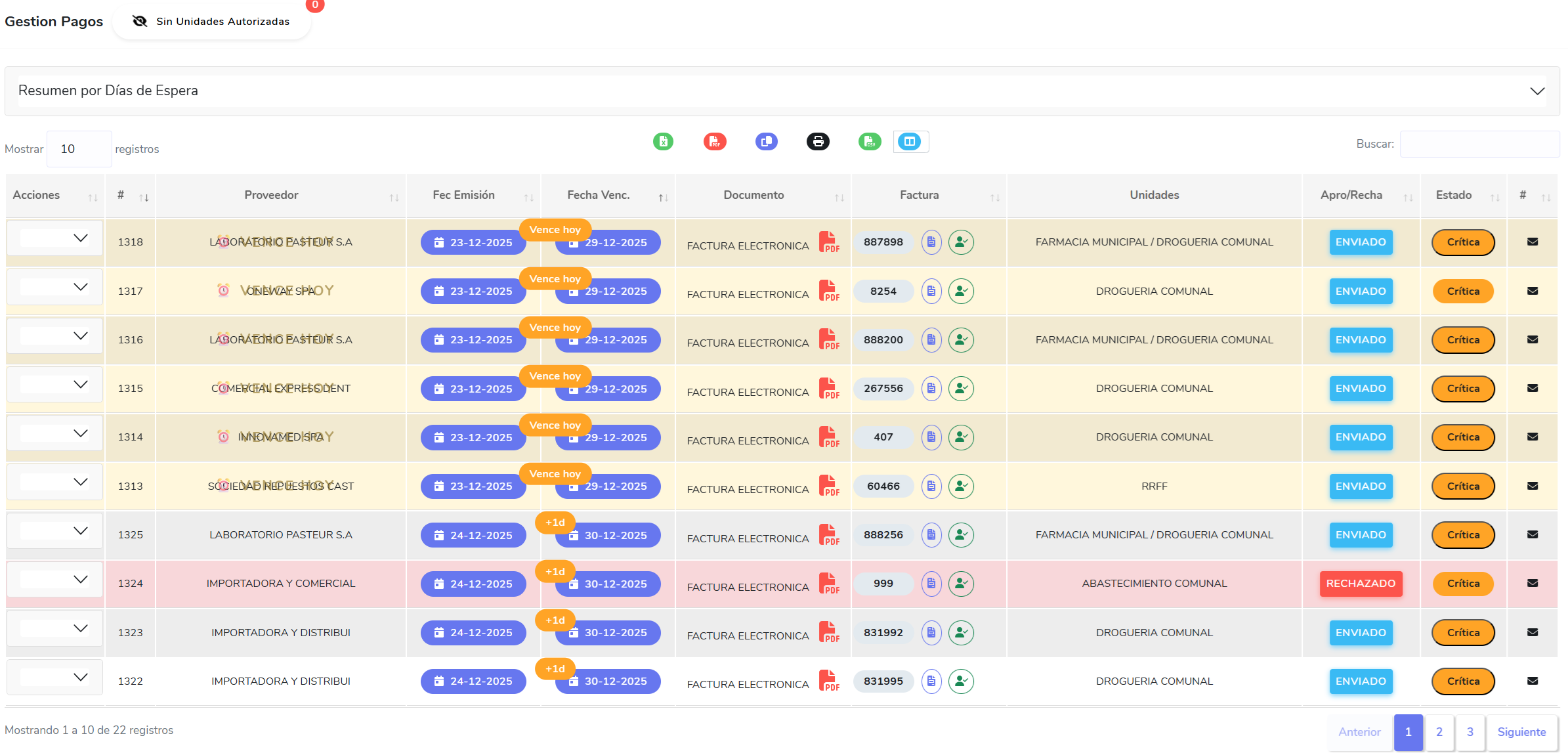Open actions dropdown for row 1324
The image size is (1568, 755).
click(x=54, y=579)
